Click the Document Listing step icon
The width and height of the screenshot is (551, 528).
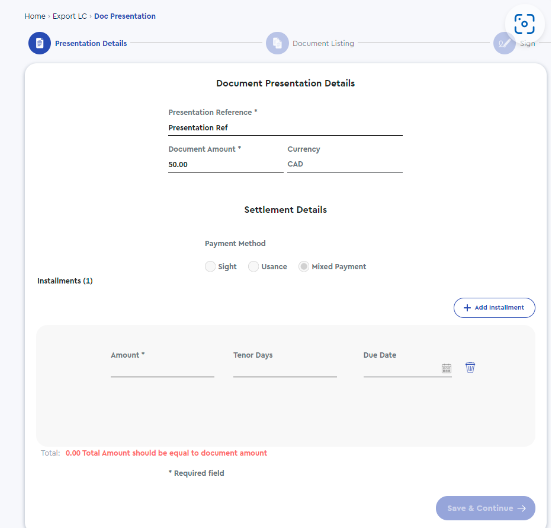tap(277, 43)
